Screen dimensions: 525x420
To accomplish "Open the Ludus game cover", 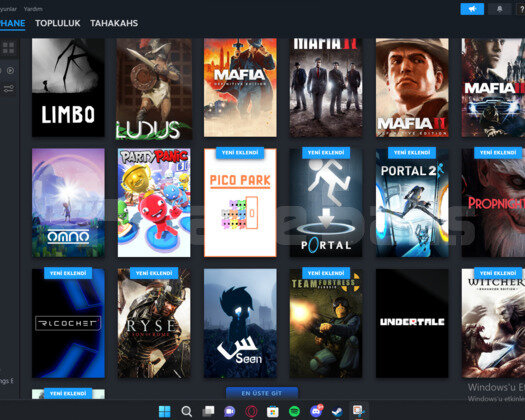I will click(154, 88).
